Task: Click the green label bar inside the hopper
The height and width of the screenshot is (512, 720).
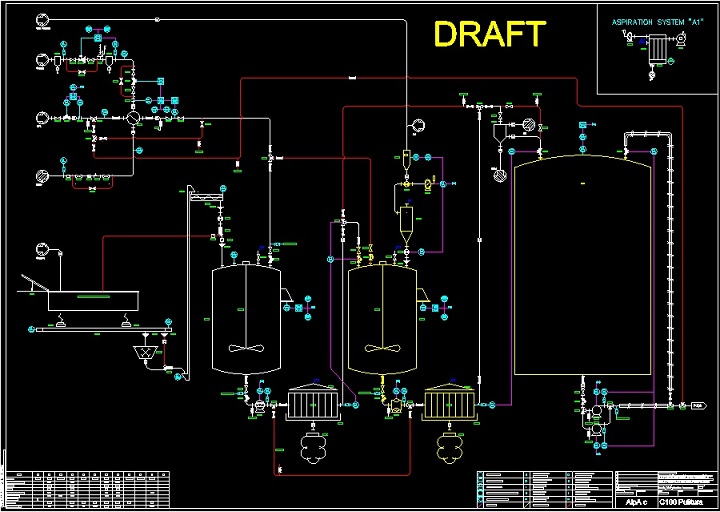Action: coord(94,297)
